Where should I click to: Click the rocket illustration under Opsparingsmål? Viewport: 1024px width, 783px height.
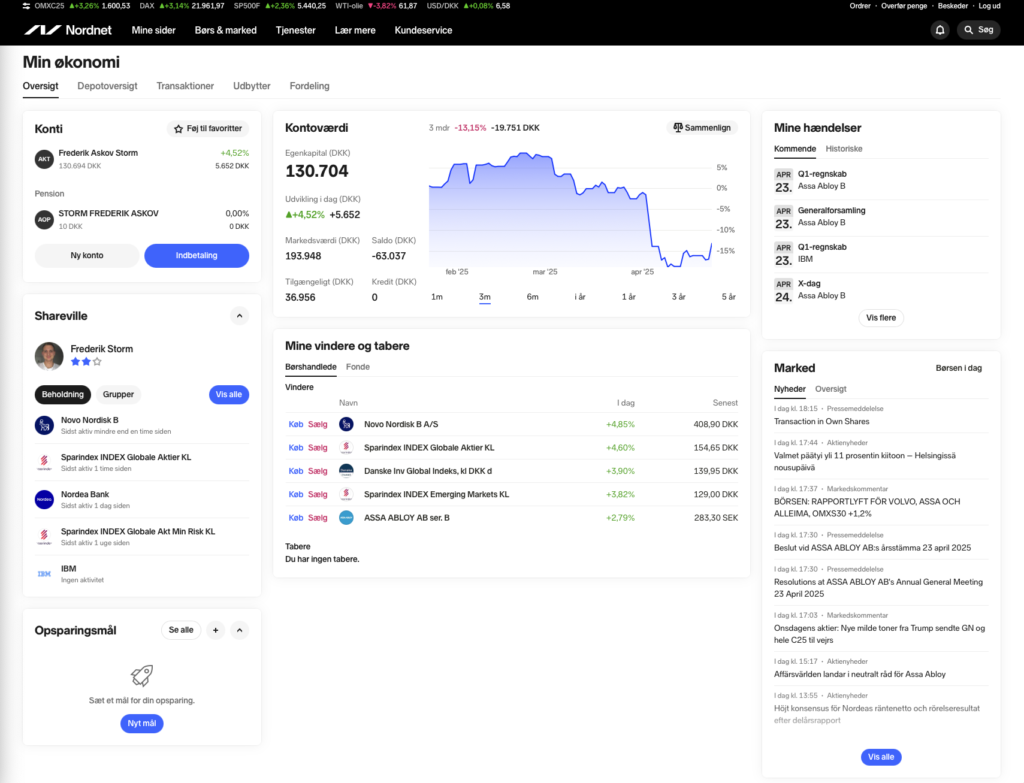tap(141, 676)
